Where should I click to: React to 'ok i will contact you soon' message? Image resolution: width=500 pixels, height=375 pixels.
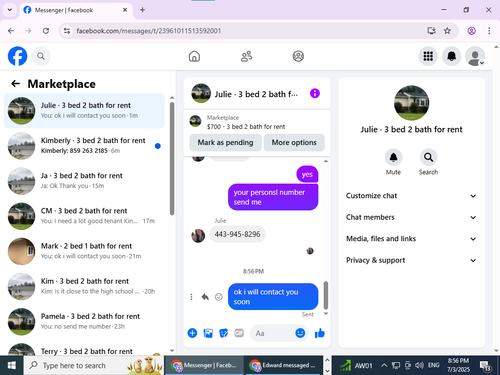[219, 297]
